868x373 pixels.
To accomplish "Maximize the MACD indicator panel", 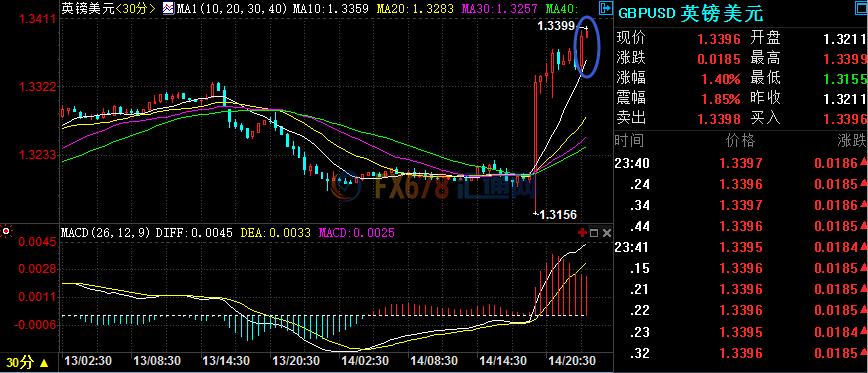I will [x=594, y=232].
